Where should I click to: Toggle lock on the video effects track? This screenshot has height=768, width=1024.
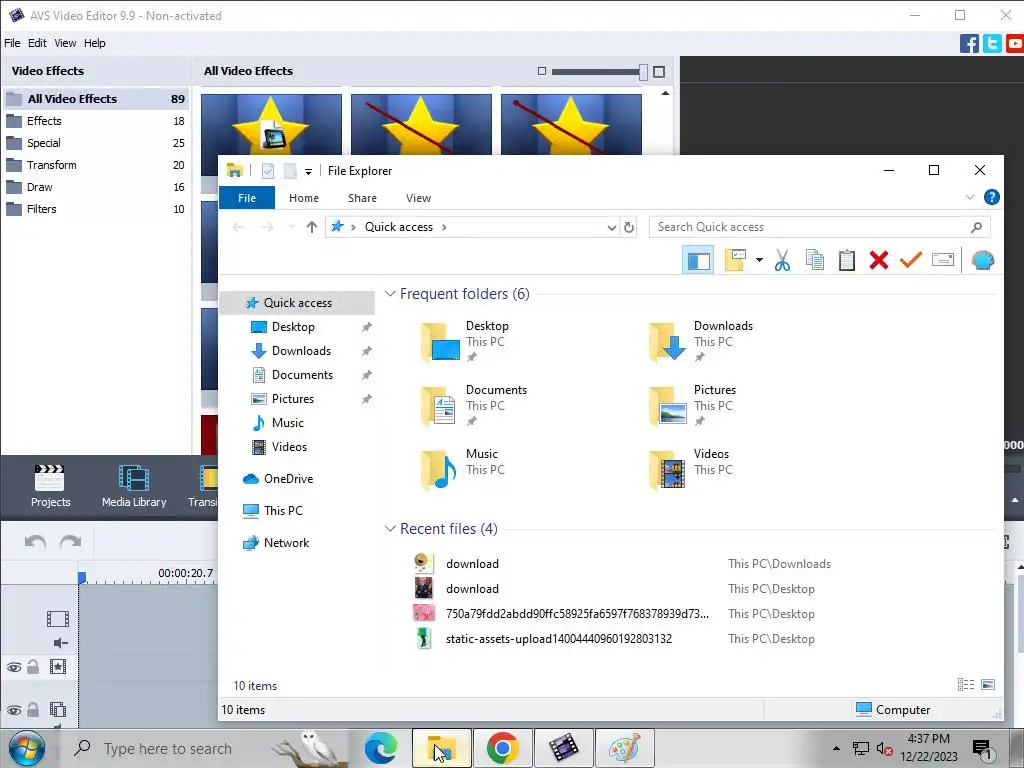(33, 667)
